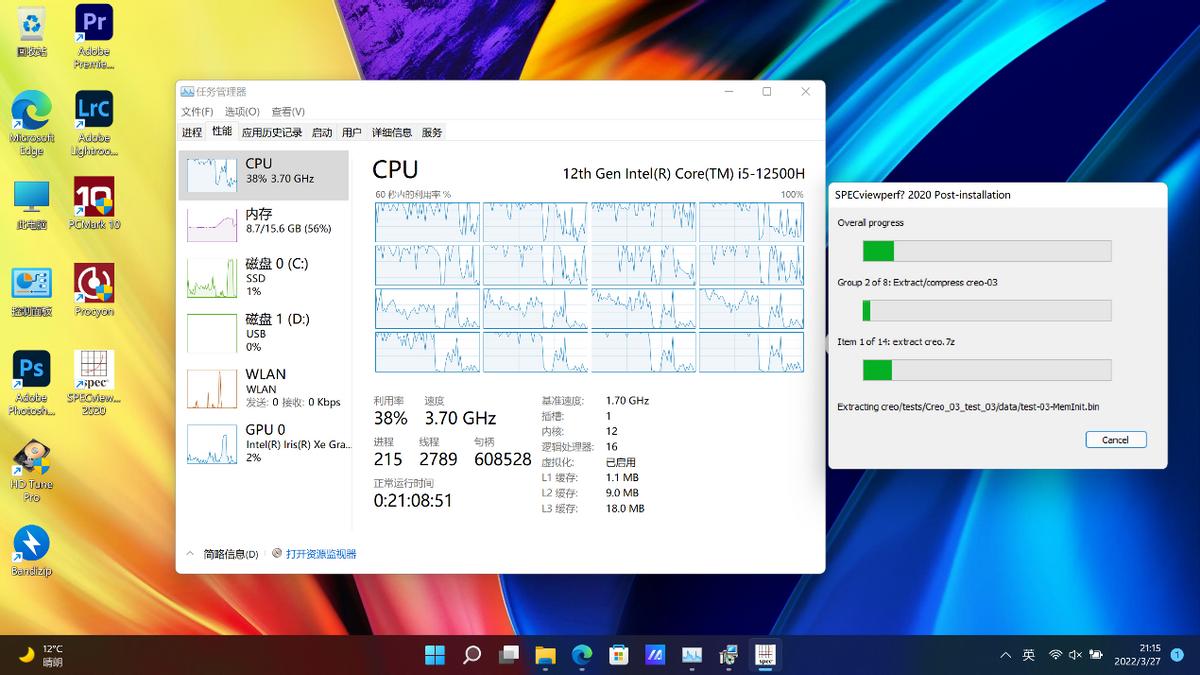Select WLAN in performance sidebar

tap(264, 387)
